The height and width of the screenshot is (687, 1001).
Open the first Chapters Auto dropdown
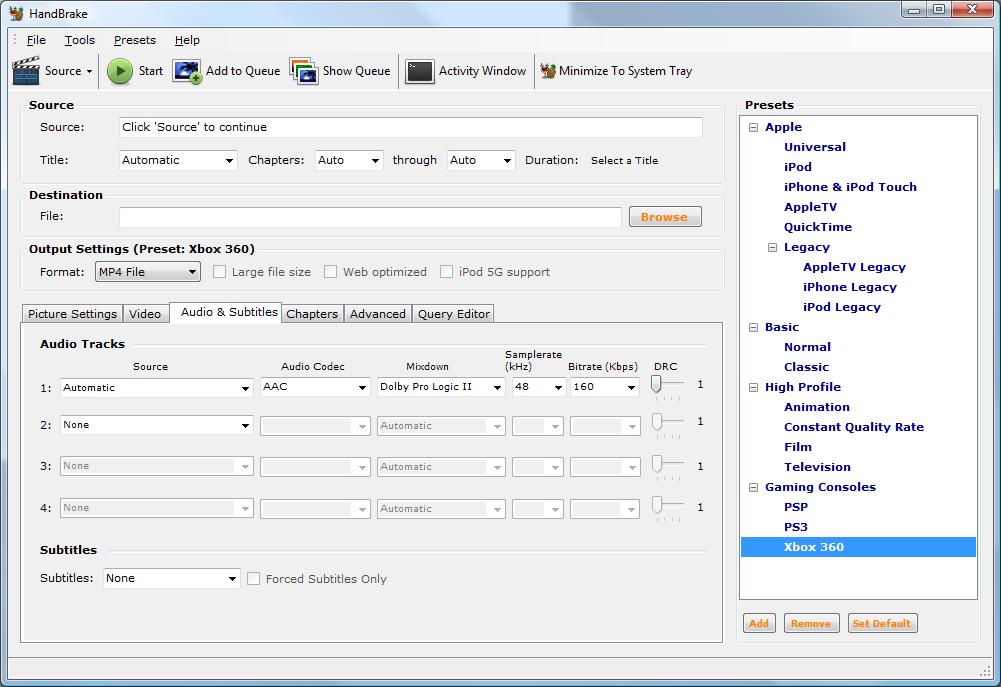click(x=349, y=160)
